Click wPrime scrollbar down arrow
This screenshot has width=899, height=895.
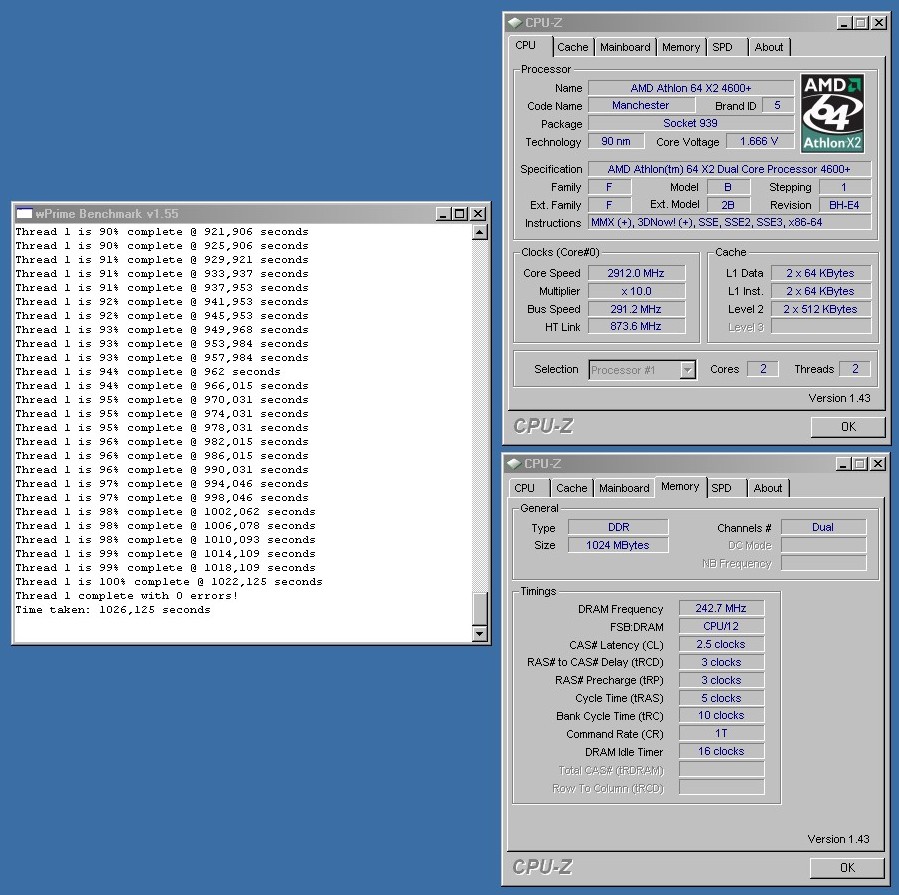(x=480, y=634)
